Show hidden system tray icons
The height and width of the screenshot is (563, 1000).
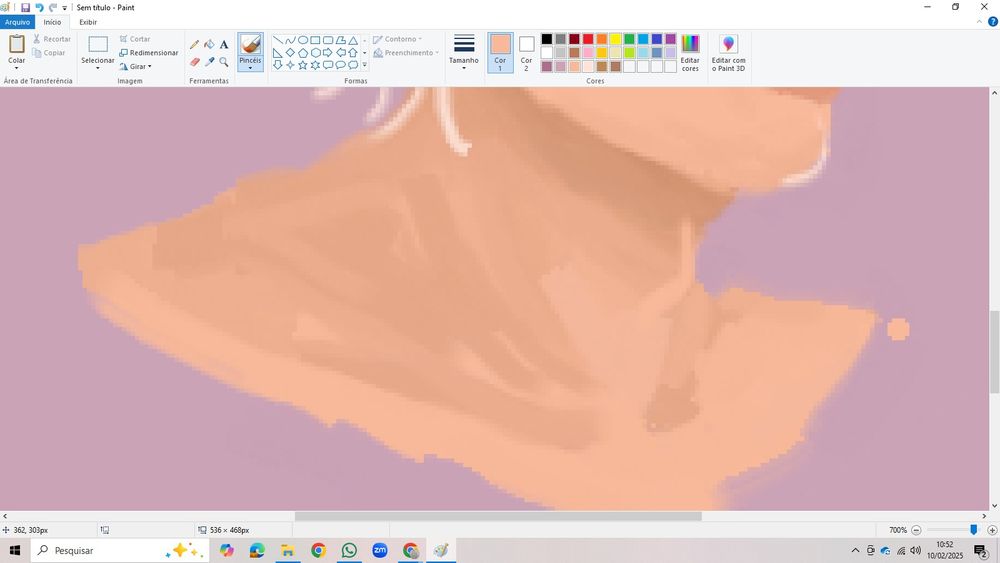(x=855, y=550)
